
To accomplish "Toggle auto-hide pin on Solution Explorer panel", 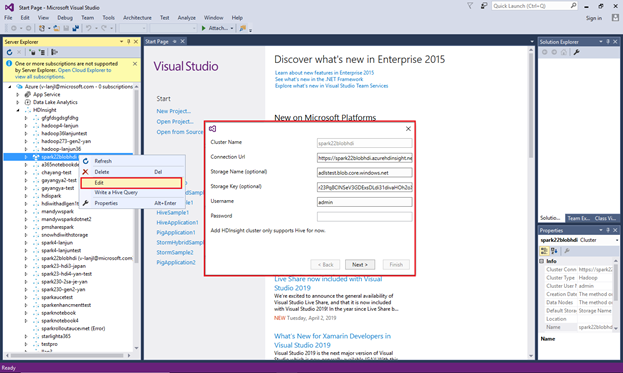I will click(x=608, y=41).
